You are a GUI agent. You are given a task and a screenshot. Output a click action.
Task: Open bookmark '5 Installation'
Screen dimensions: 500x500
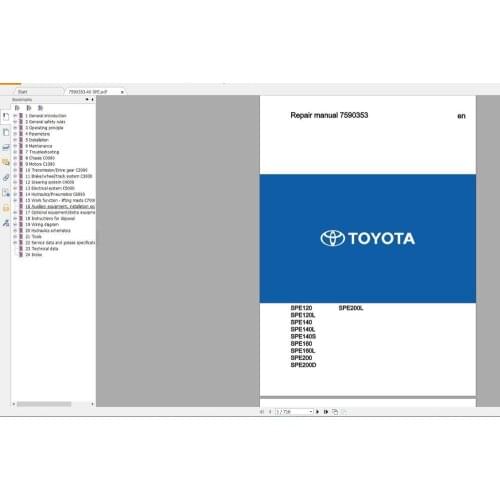pyautogui.click(x=37, y=140)
